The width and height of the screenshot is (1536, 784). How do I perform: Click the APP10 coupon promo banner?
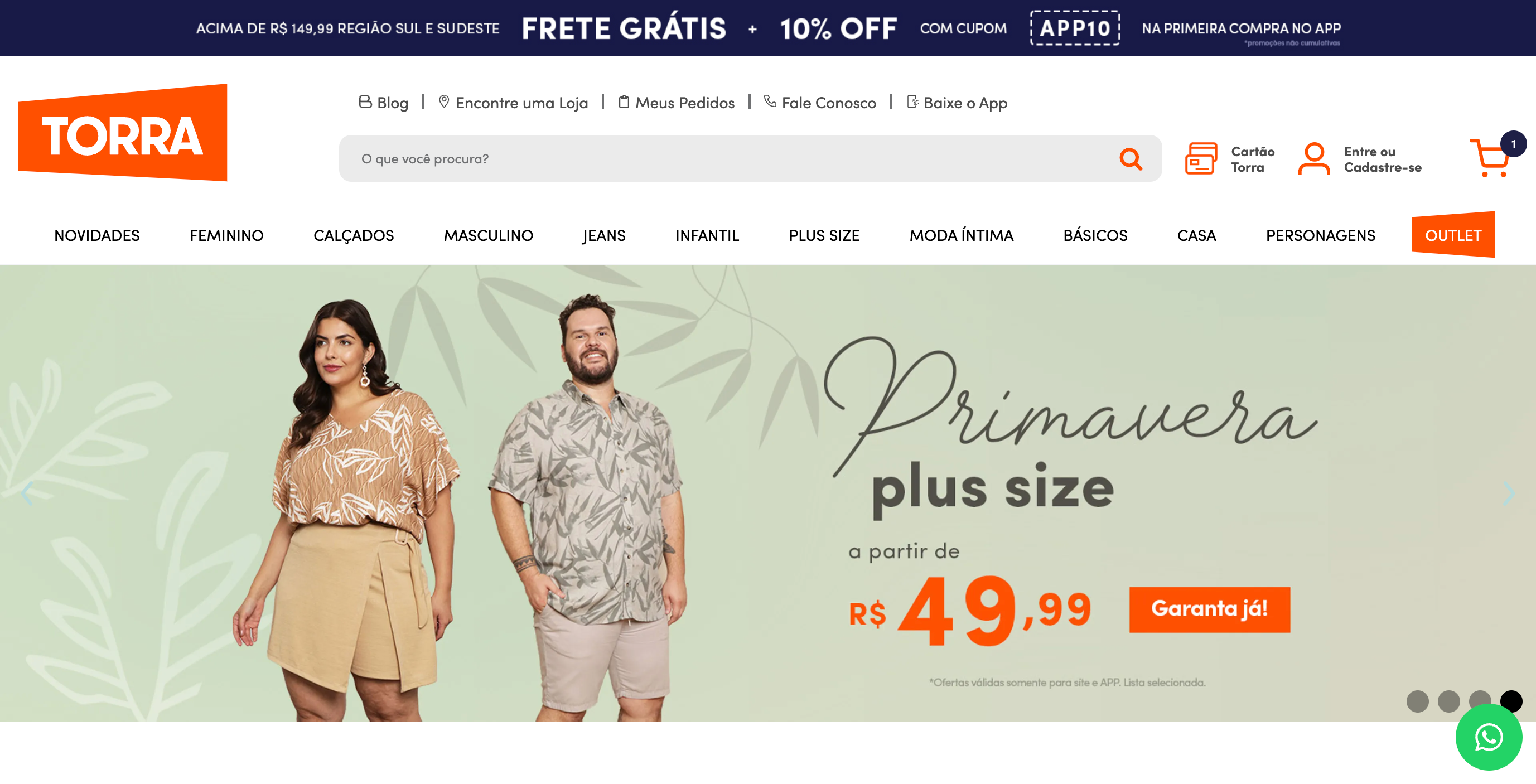tap(1075, 28)
